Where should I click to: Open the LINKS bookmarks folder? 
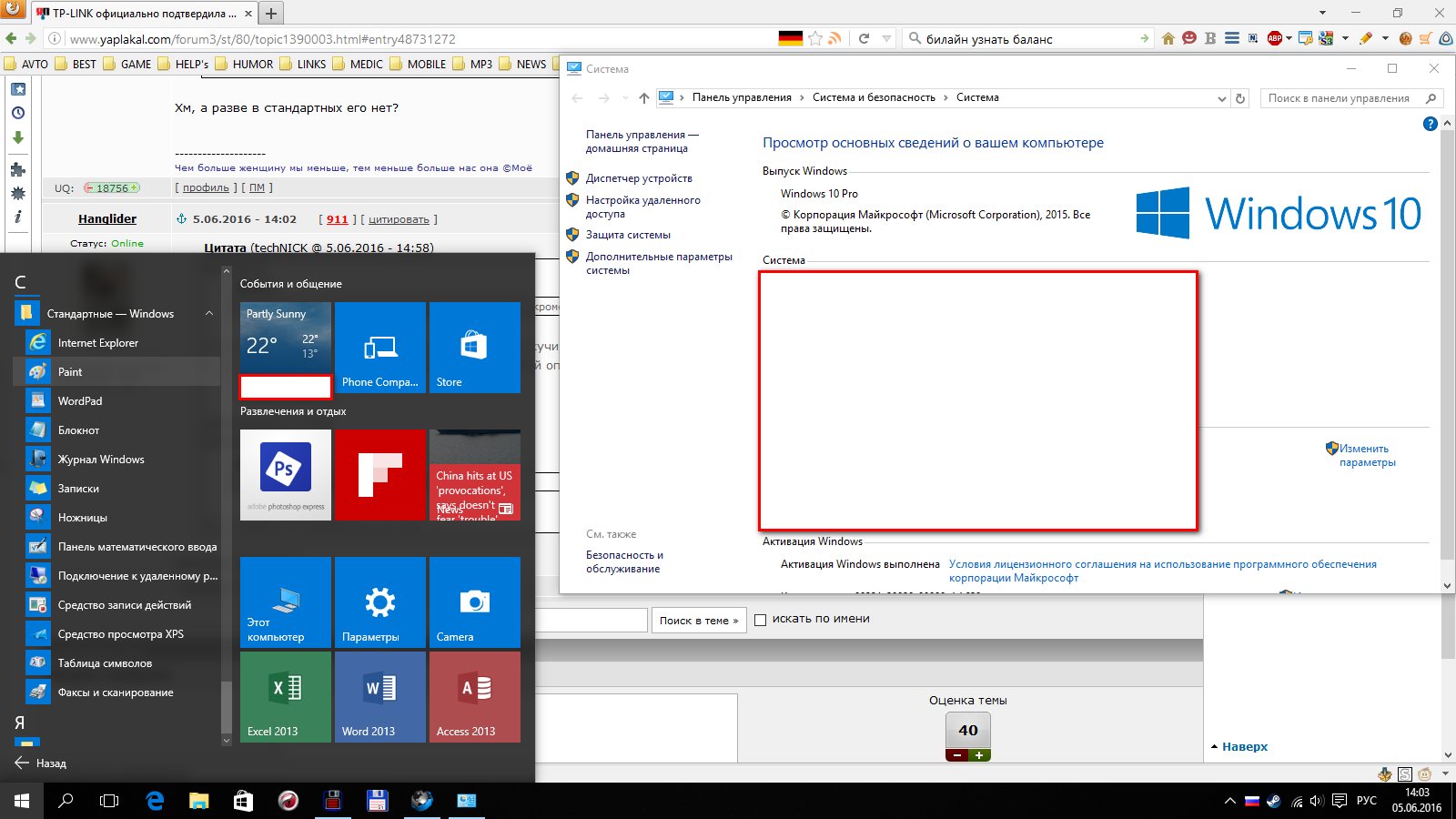pyautogui.click(x=302, y=64)
